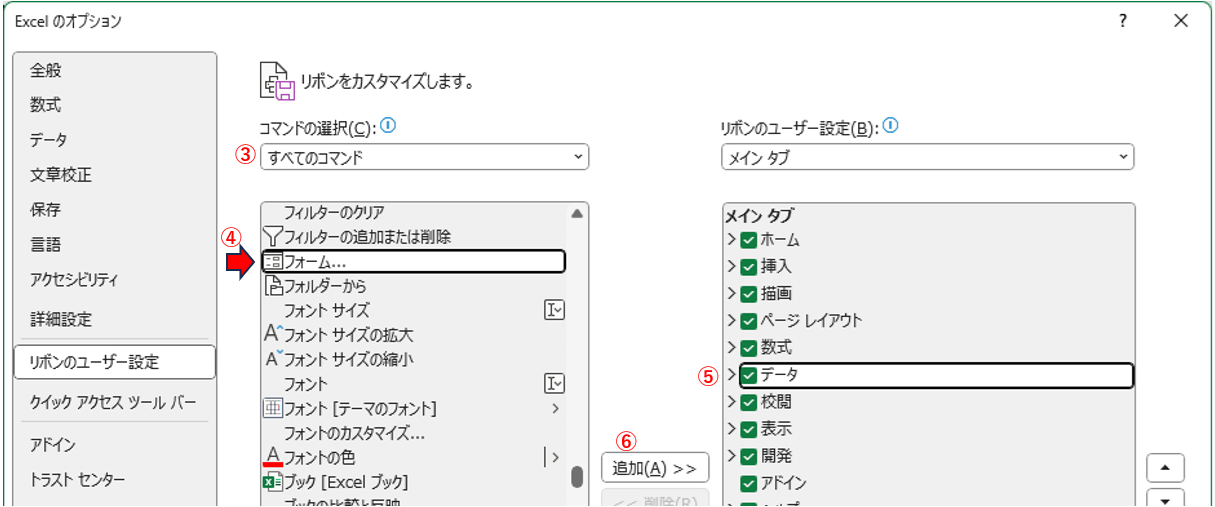Toggle the 描画 tab checkbox
The height and width of the screenshot is (507, 1215).
tap(748, 294)
